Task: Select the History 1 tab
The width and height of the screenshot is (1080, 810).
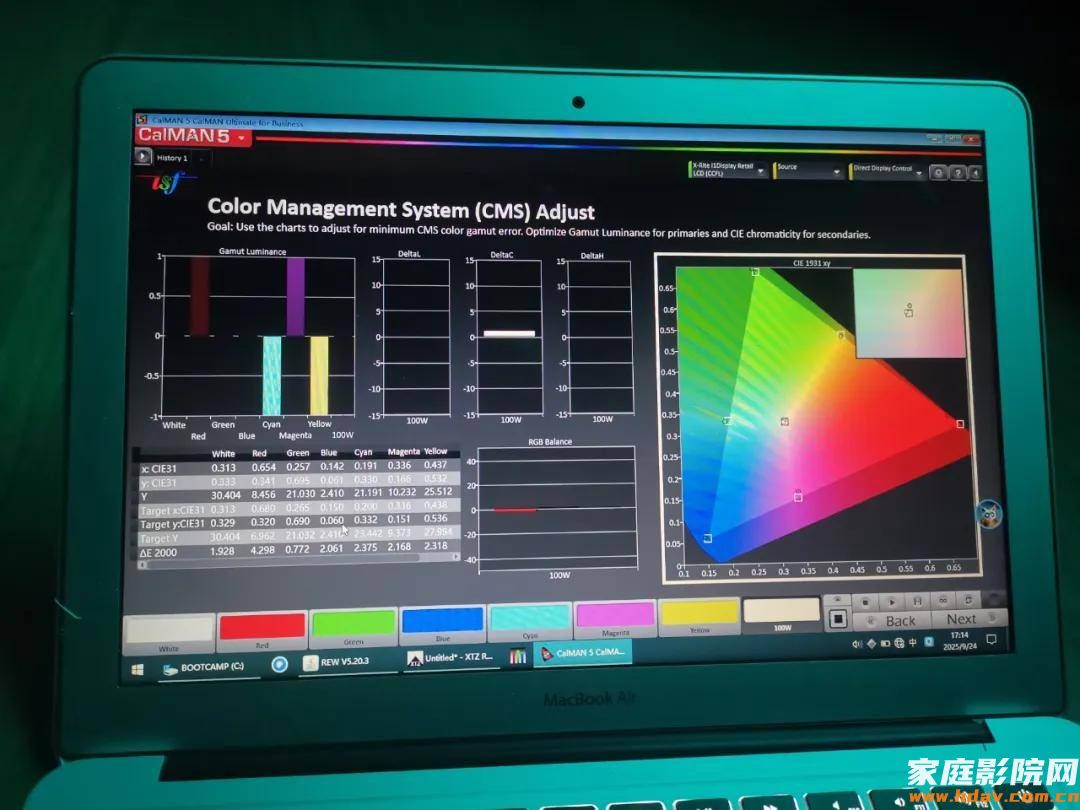Action: [172, 158]
